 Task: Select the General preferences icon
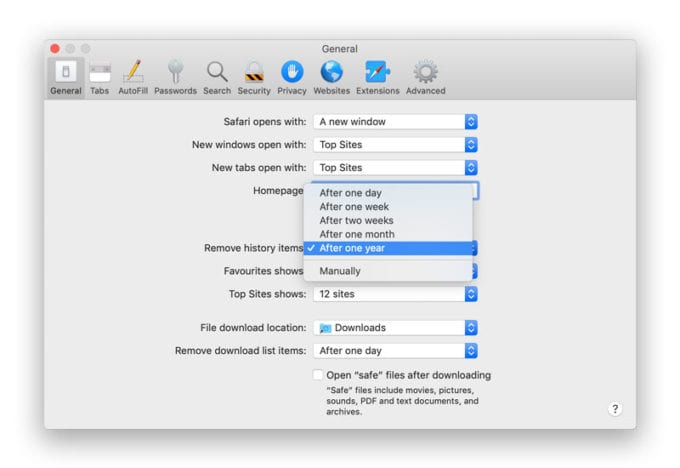65,77
